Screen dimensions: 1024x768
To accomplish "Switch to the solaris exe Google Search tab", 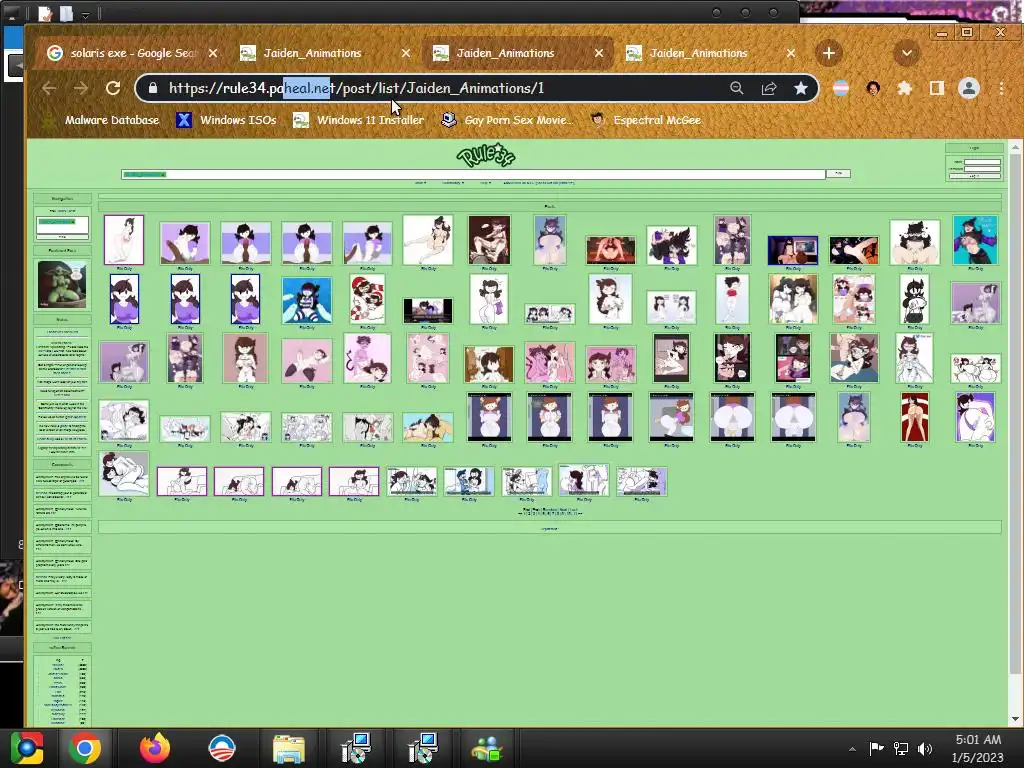I will coord(131,54).
